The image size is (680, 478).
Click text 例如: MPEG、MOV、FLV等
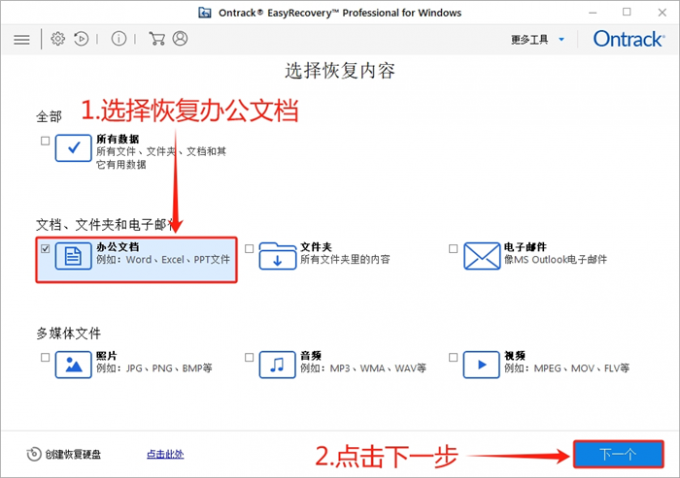click(x=567, y=368)
